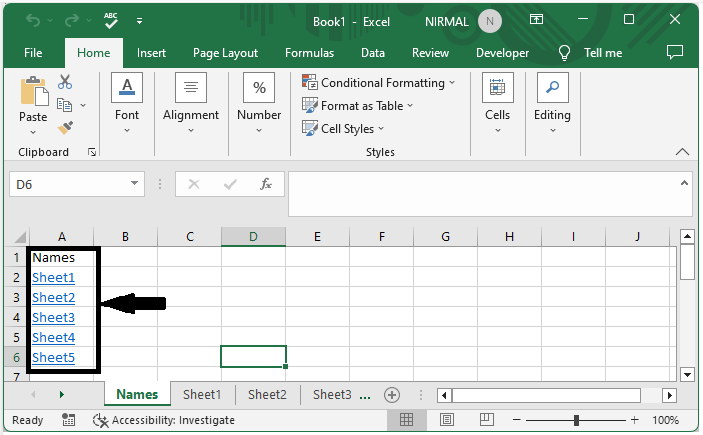The width and height of the screenshot is (703, 435).
Task: Follow the Sheet3 hyperlink in A4
Action: pyautogui.click(x=53, y=318)
